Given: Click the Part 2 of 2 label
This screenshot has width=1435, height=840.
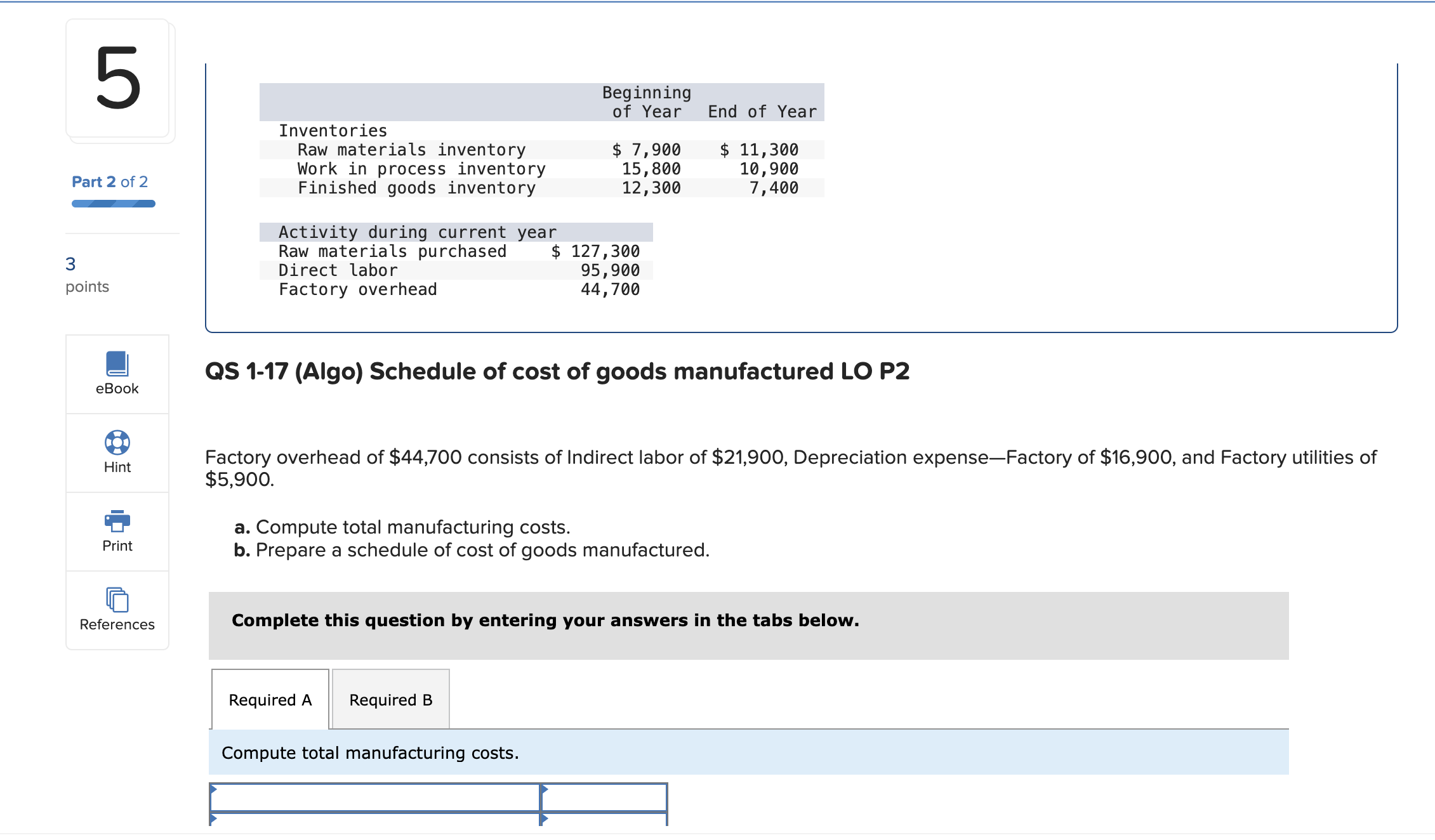Looking at the screenshot, I should [x=109, y=181].
